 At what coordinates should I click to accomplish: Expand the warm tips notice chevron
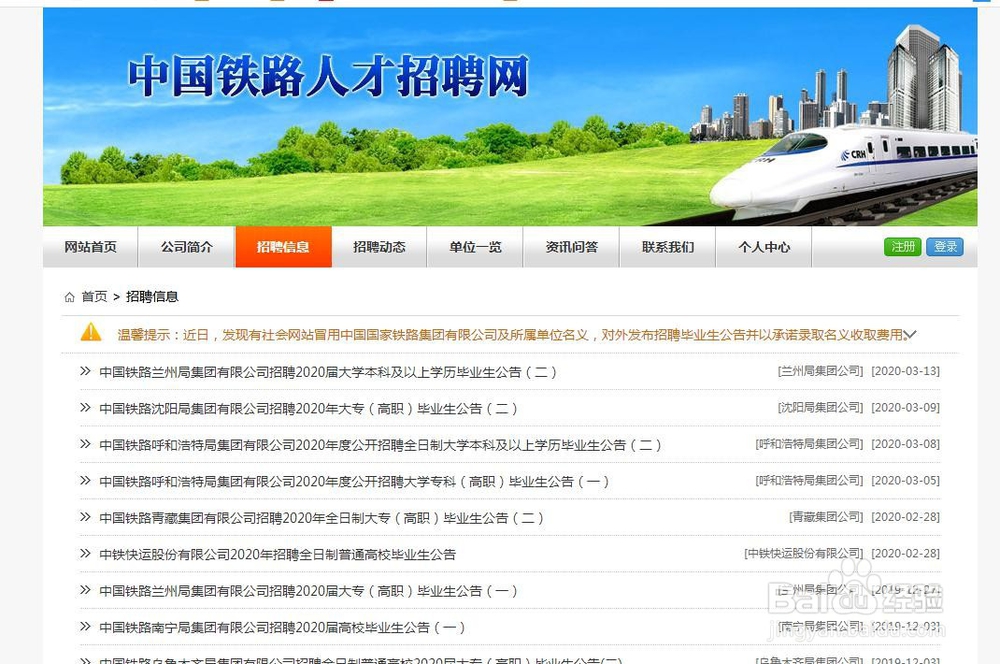point(910,334)
